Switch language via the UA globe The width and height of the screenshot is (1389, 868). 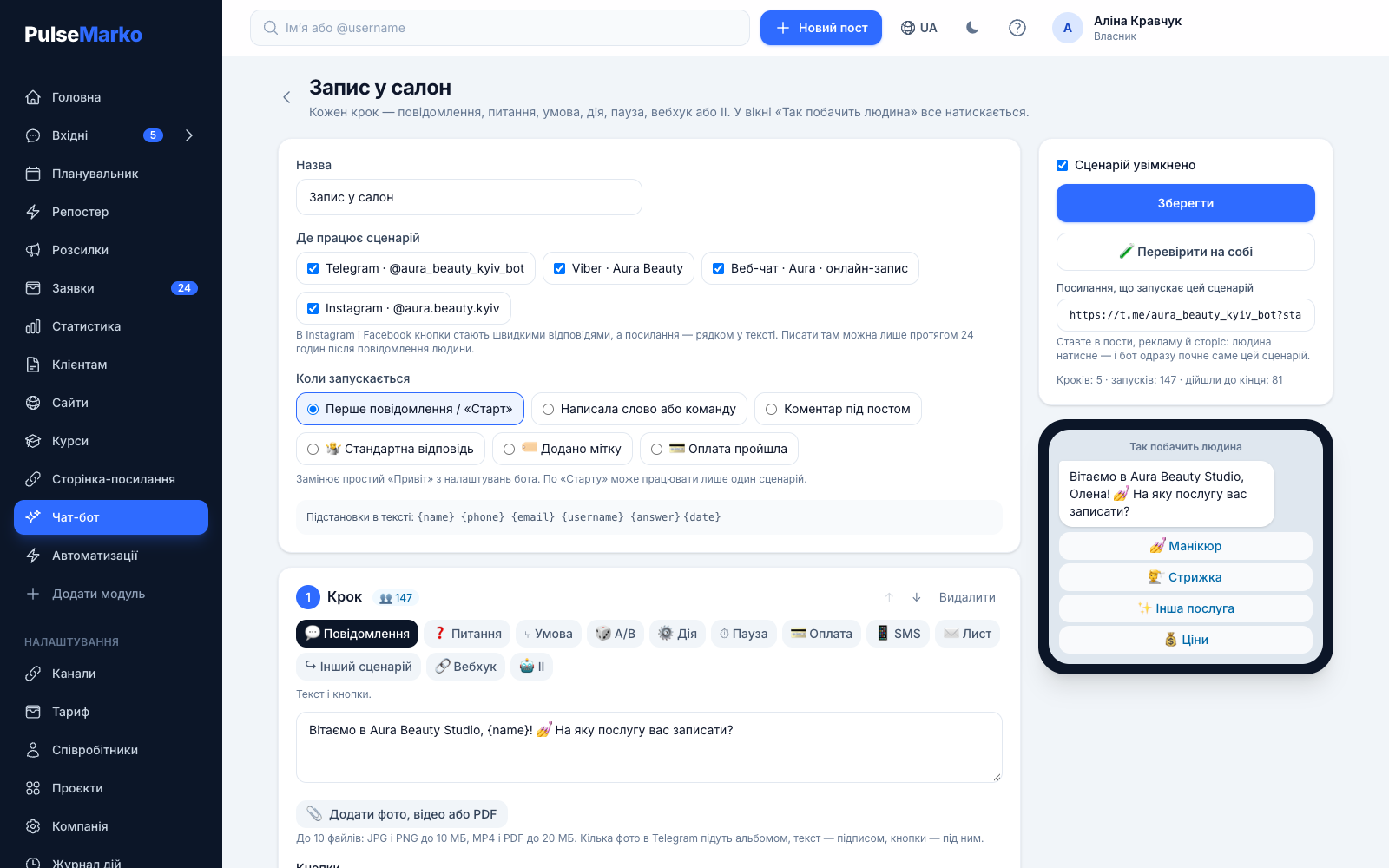918,28
